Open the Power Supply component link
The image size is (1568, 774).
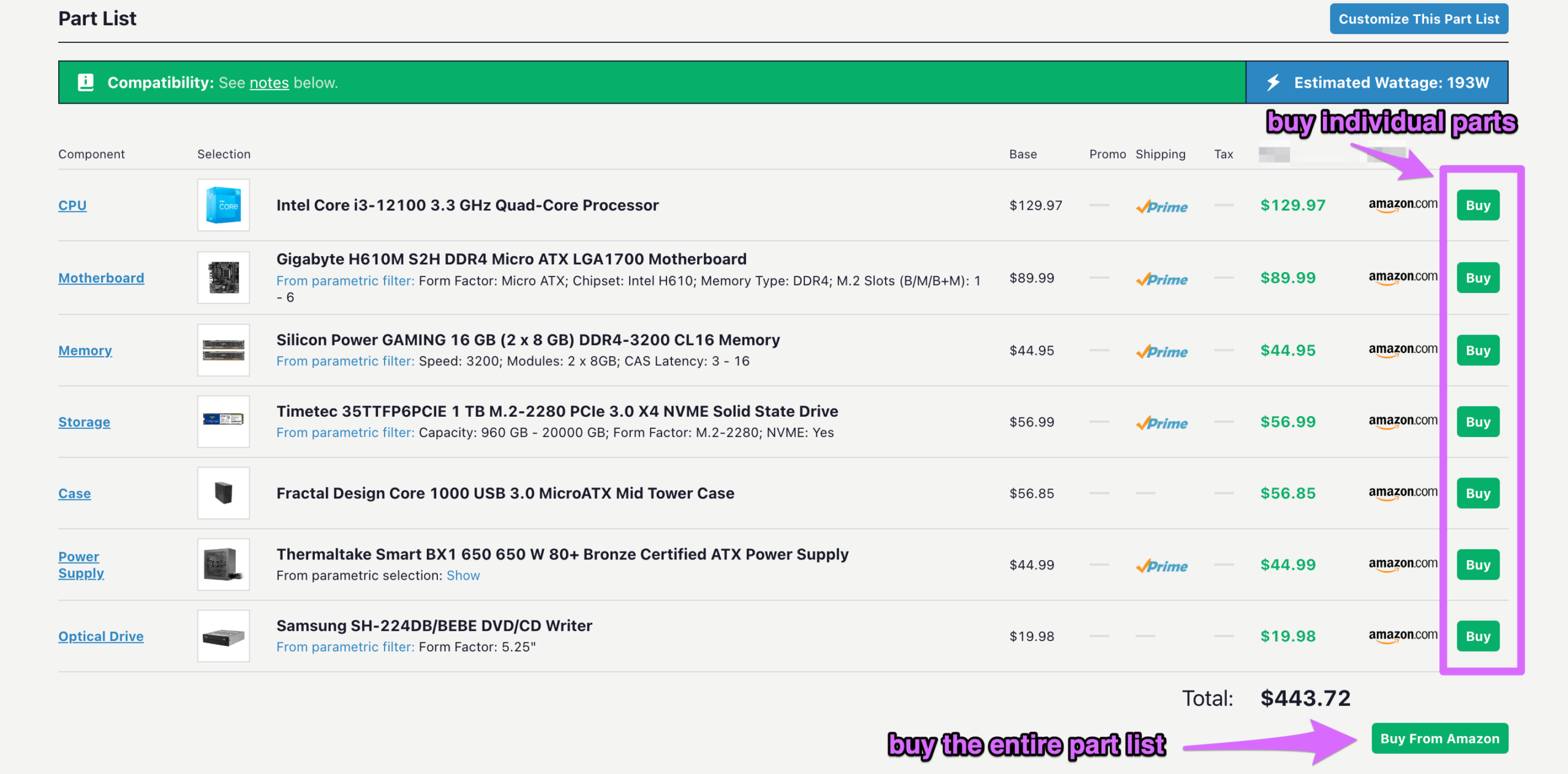point(81,564)
